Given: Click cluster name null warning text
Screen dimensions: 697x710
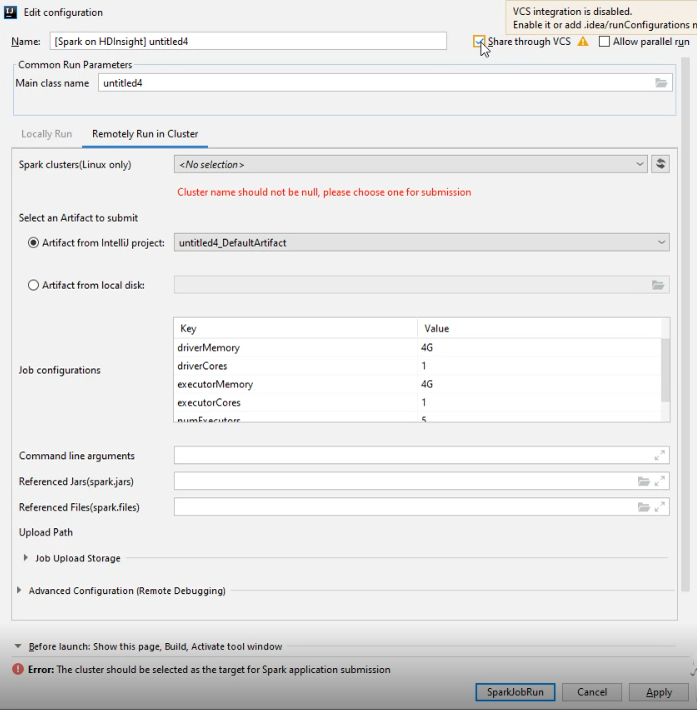Looking at the screenshot, I should tap(324, 192).
